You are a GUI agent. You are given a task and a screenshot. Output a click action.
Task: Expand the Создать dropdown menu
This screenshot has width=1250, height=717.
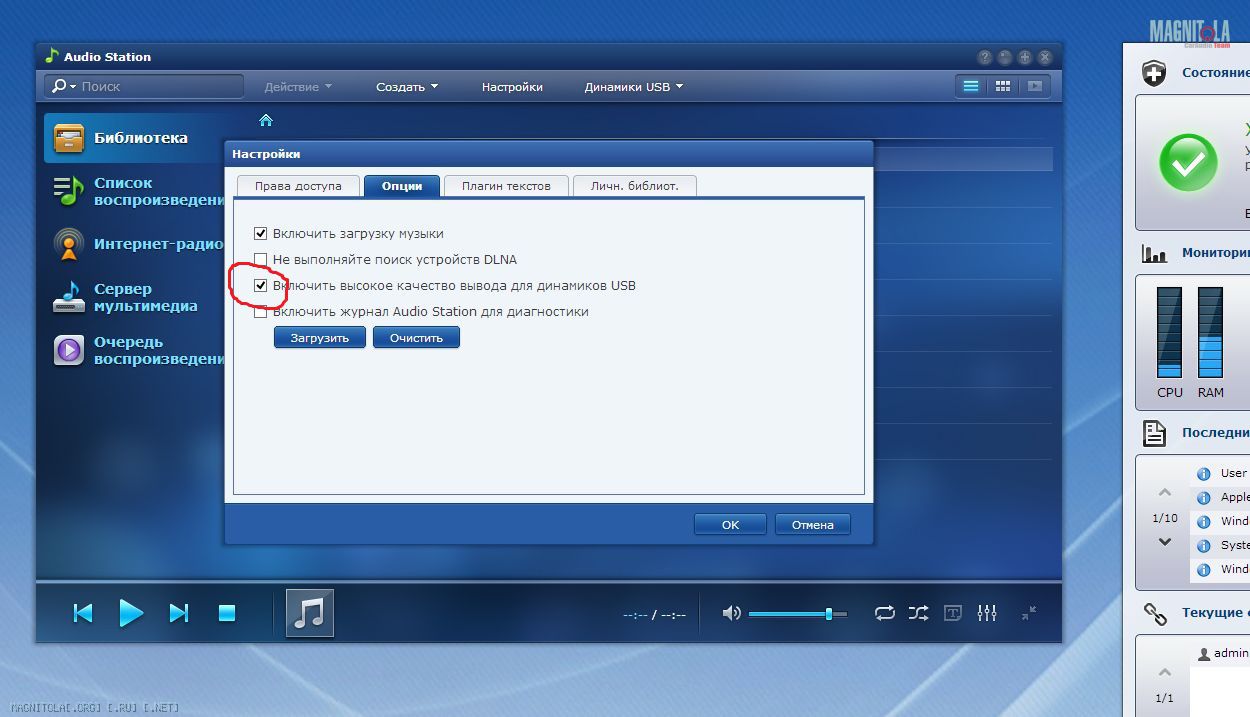pos(406,87)
